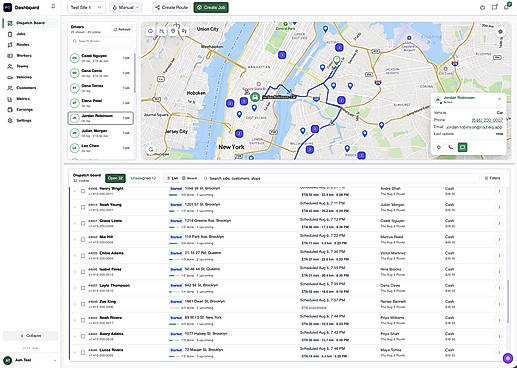Expand the Avery Adams job row
The image size is (517, 368).
tap(75, 336)
